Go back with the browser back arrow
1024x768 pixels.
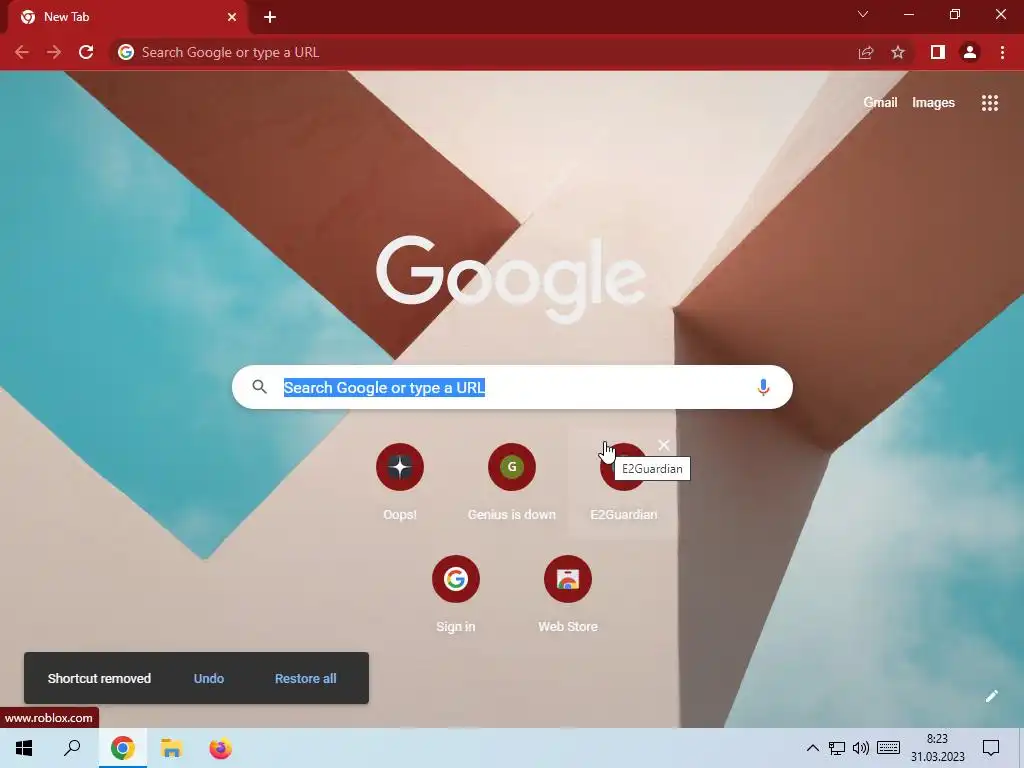(22, 52)
